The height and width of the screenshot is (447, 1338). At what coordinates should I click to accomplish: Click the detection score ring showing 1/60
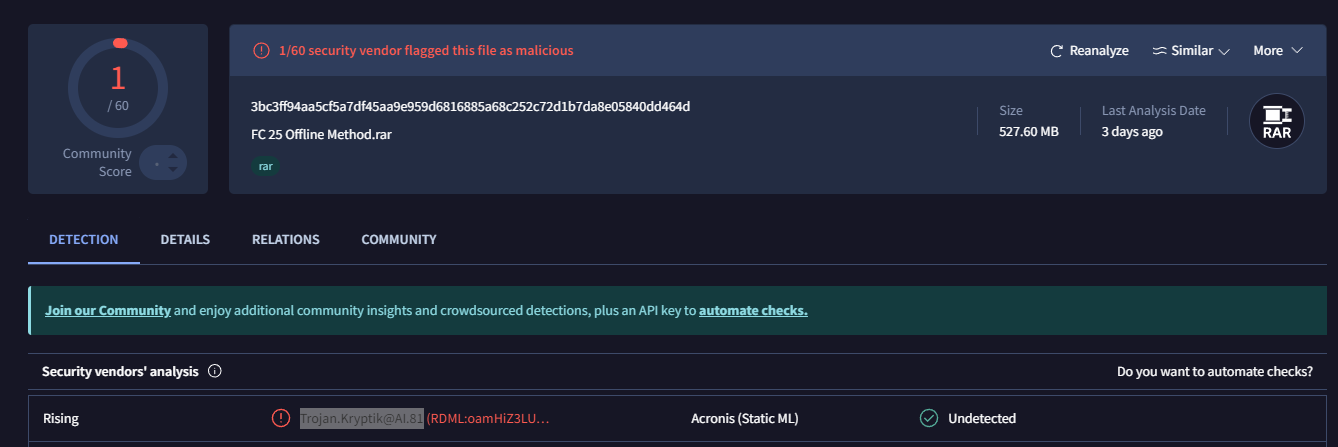119,87
